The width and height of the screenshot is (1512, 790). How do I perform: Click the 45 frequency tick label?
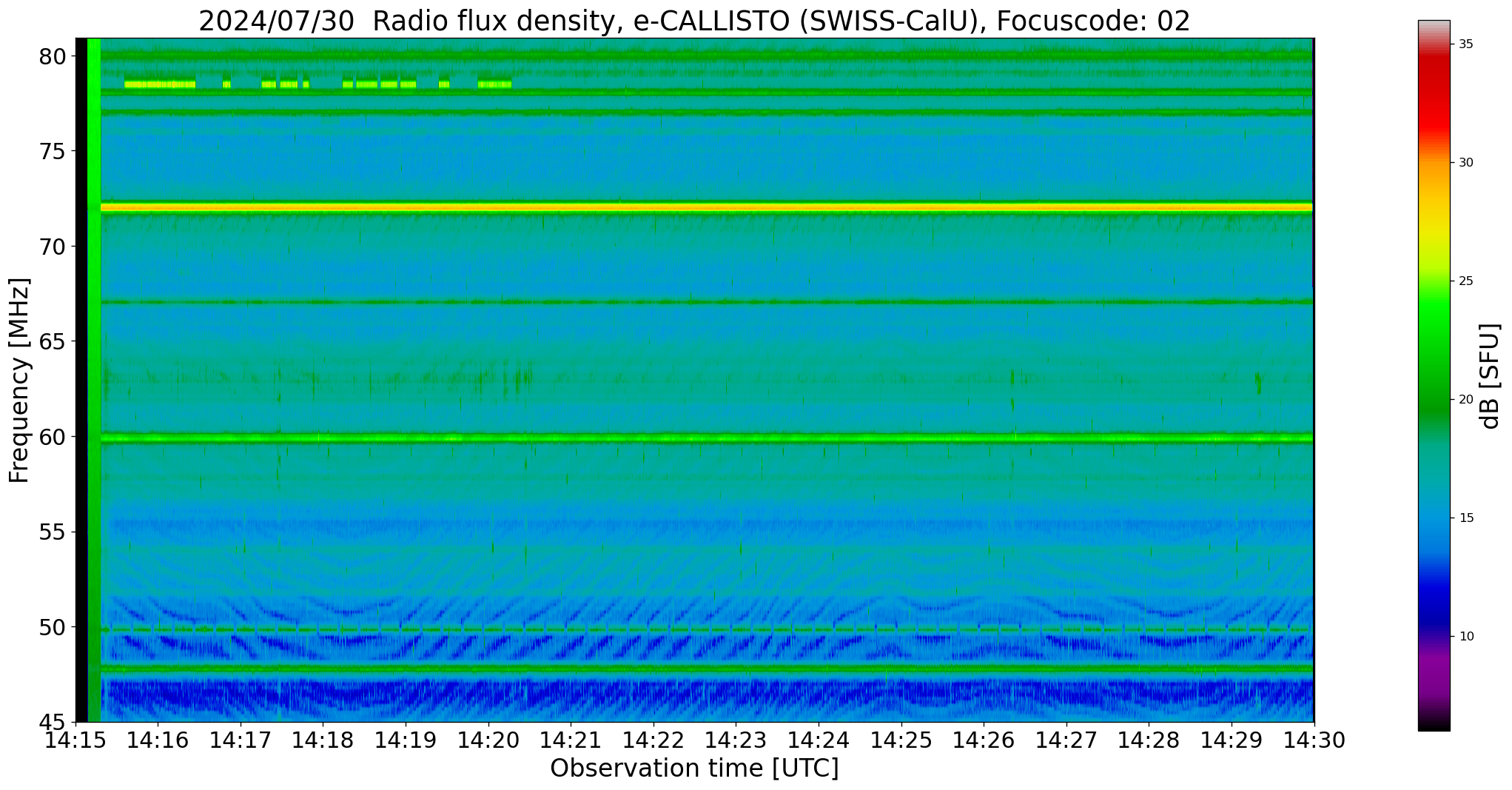point(52,723)
